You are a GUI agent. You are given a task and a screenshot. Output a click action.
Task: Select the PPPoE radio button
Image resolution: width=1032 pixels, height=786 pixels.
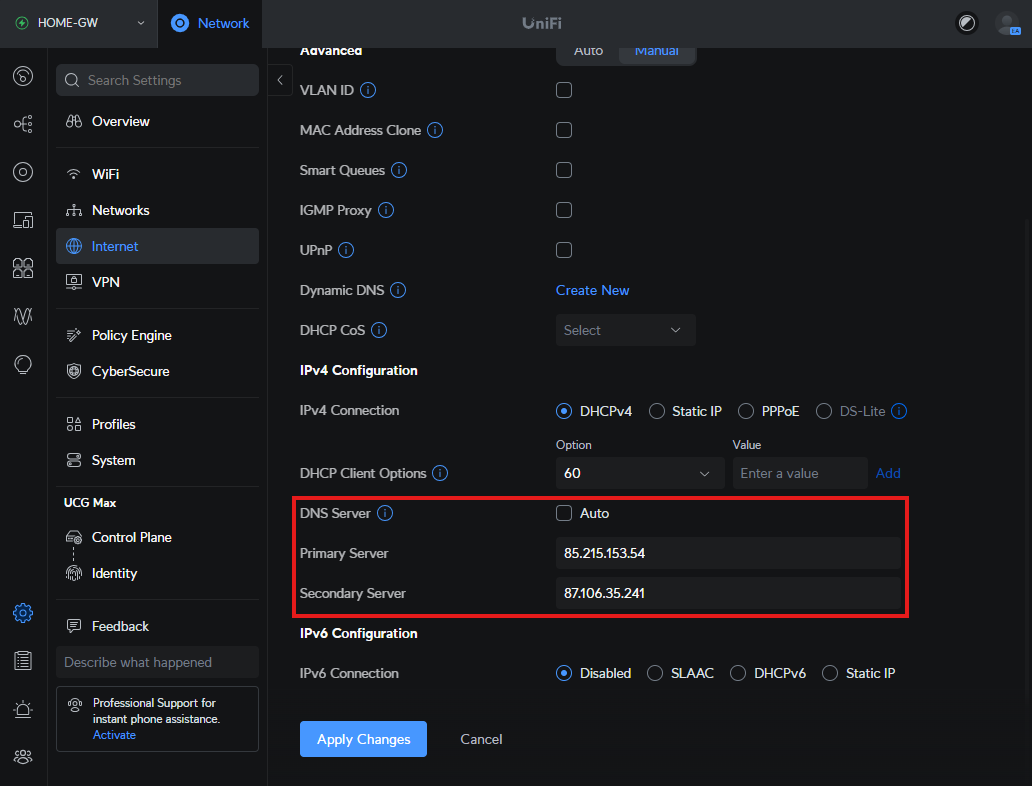745,411
